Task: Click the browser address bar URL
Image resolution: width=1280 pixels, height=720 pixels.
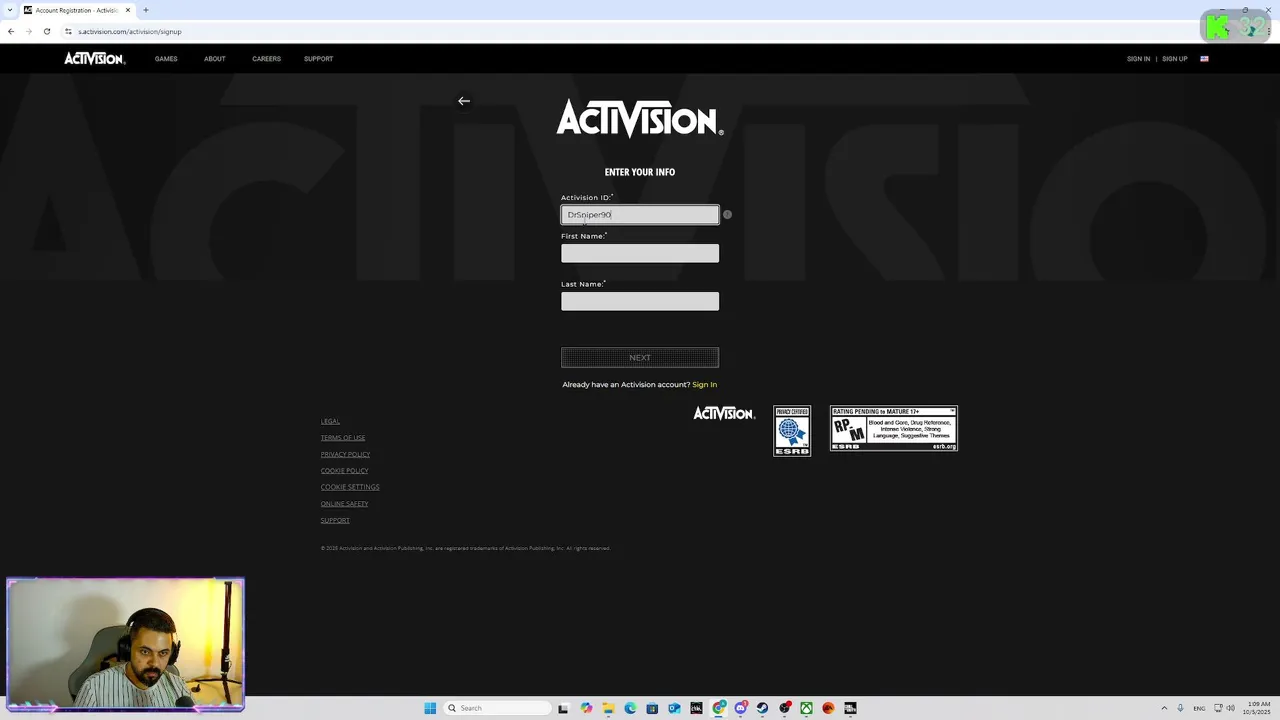Action: [x=130, y=31]
